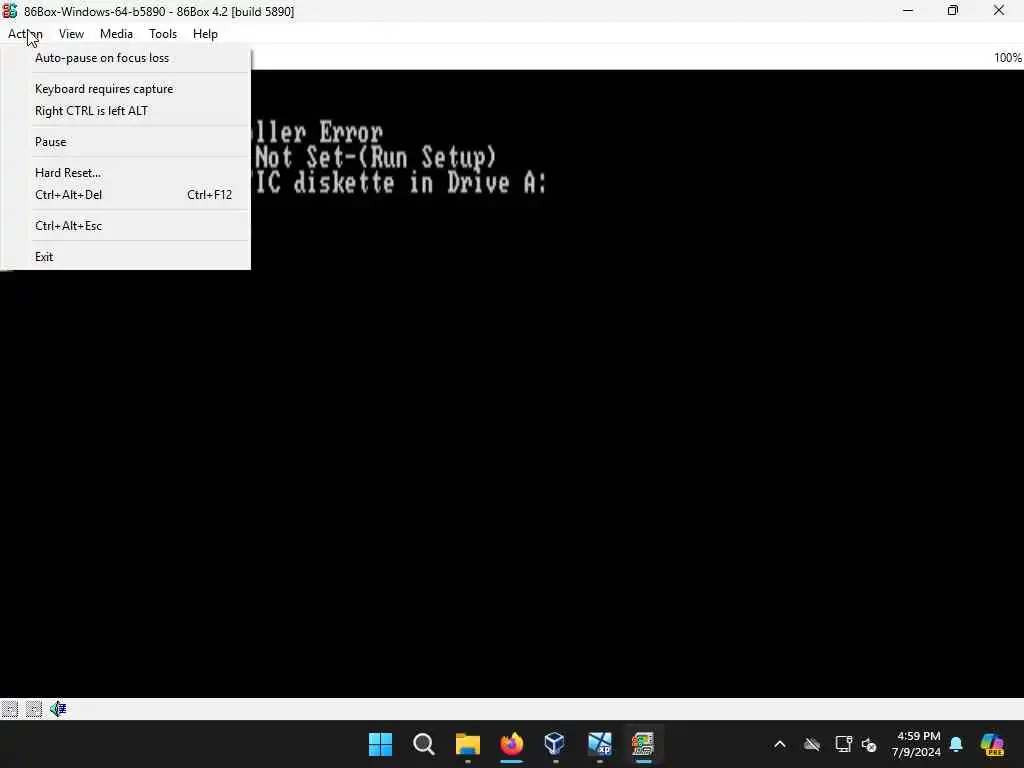Image resolution: width=1024 pixels, height=768 pixels.
Task: Open the Help menu
Action: [205, 34]
